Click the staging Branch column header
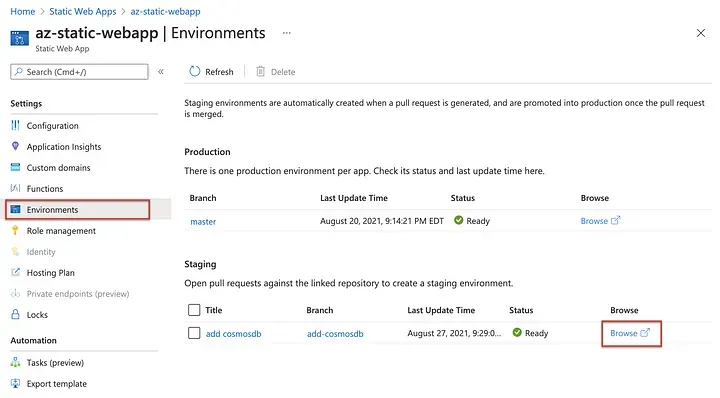This screenshot has height=398, width=720. coord(320,310)
